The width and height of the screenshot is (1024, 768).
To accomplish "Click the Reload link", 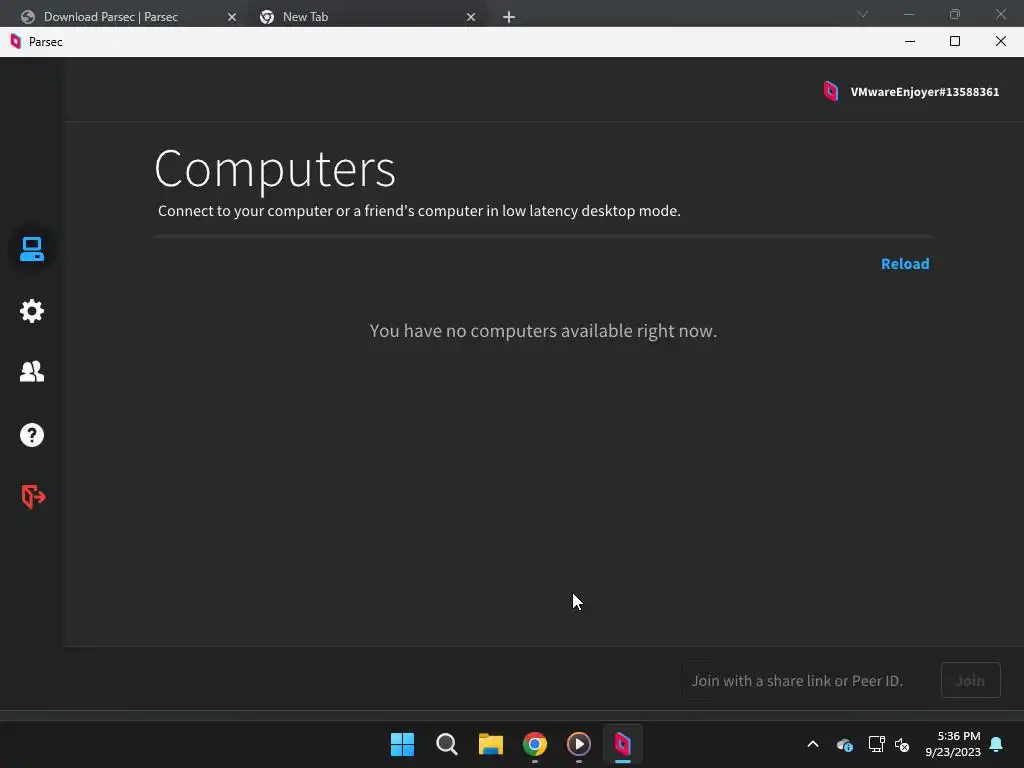I will tap(904, 264).
